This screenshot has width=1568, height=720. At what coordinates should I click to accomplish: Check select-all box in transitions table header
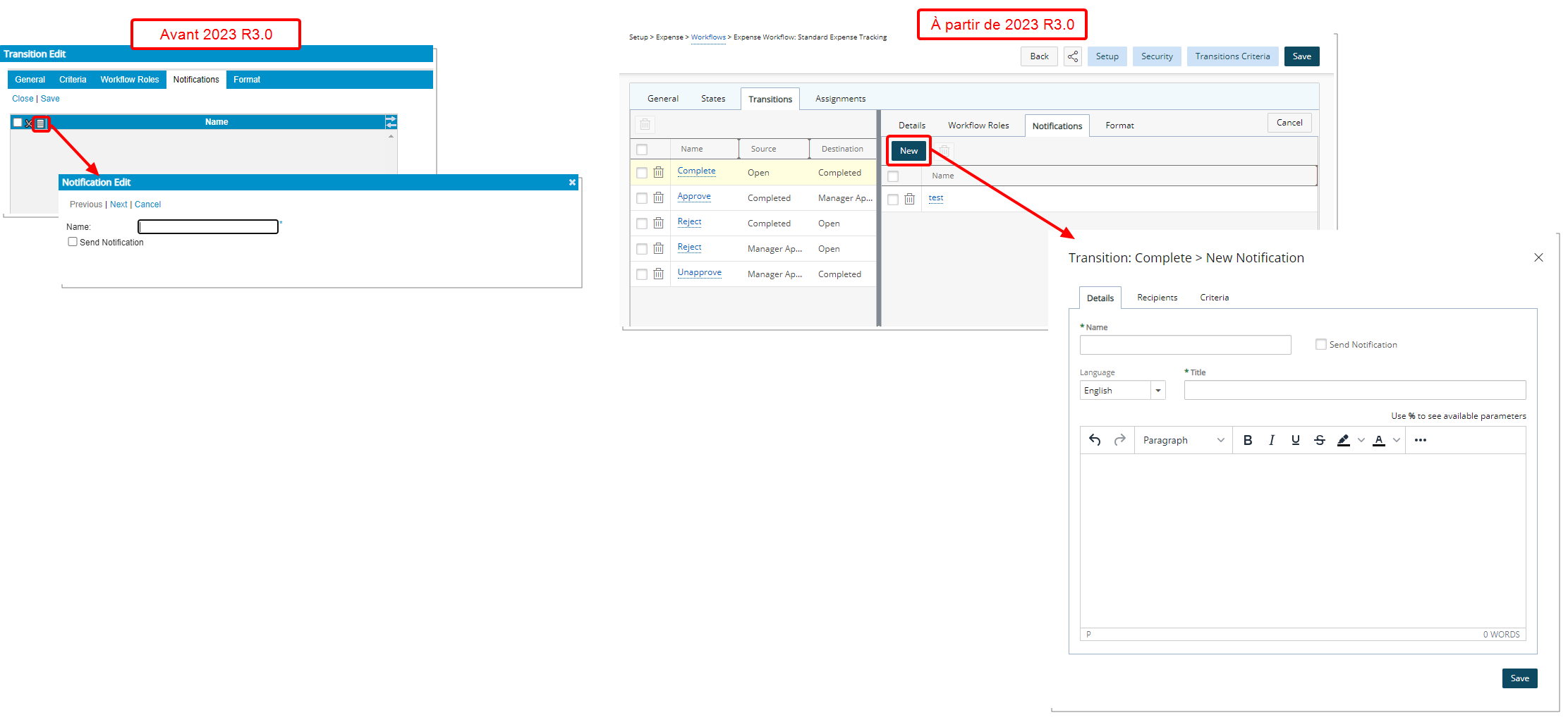(642, 150)
